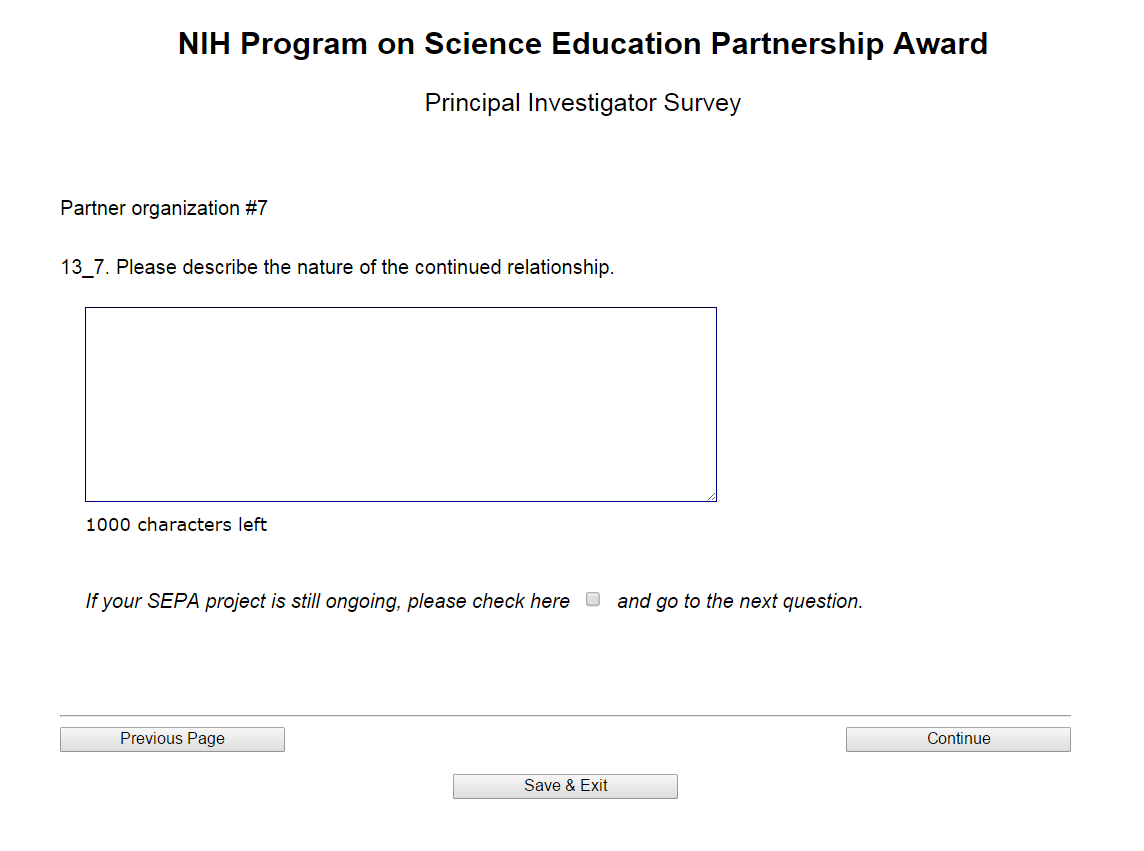The image size is (1144, 851).
Task: Toggle the ongoing project checkbox
Action: tap(593, 600)
